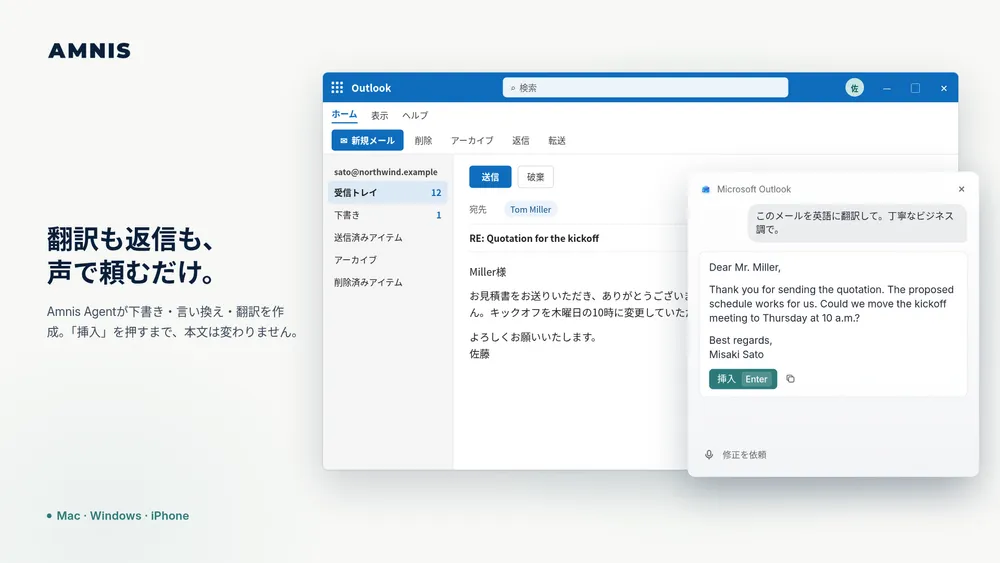
Task: Switch to the ホーム tab
Action: coord(344,114)
